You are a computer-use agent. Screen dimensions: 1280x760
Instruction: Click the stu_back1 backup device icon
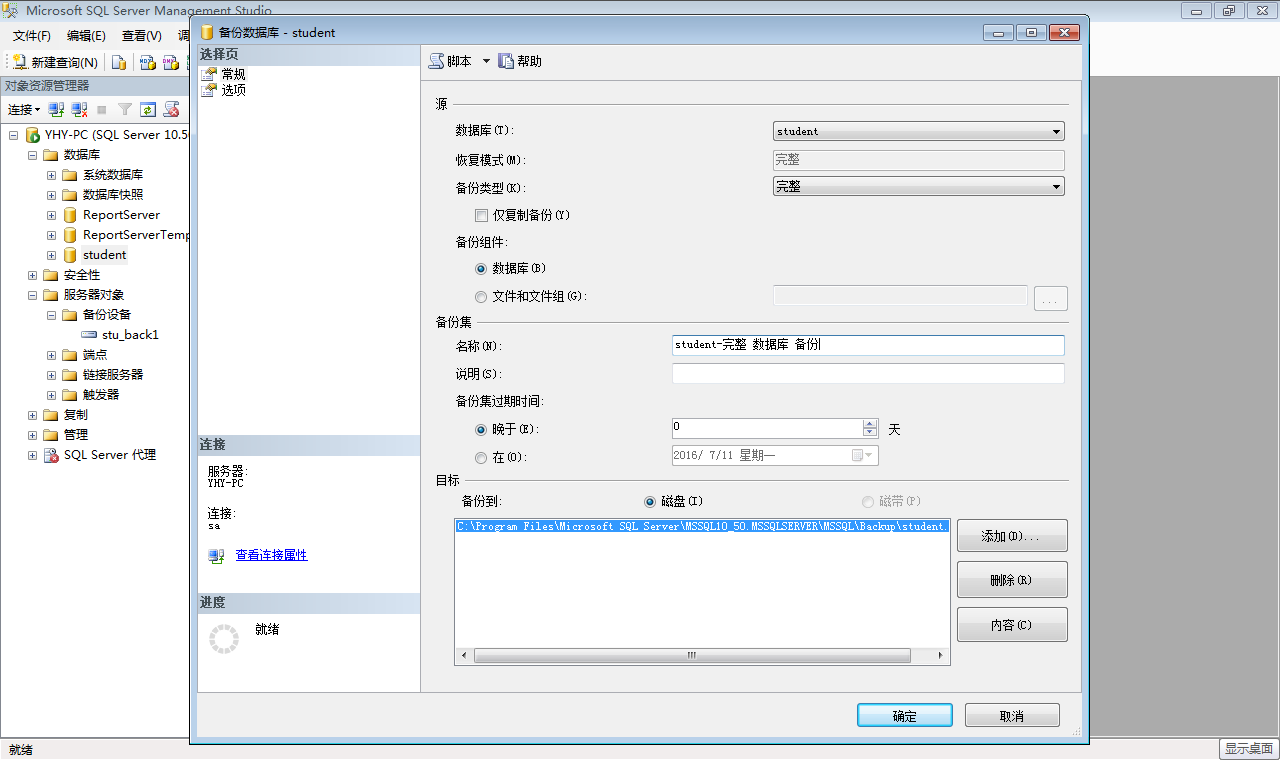(89, 335)
